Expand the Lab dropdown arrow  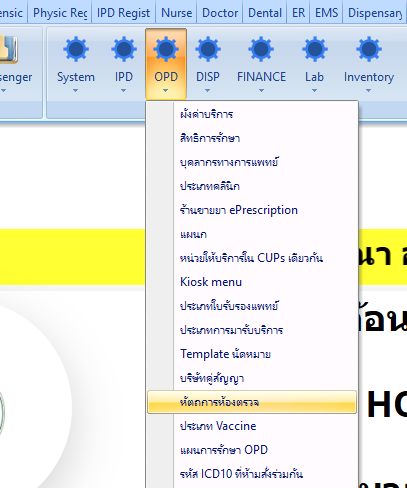pyautogui.click(x=314, y=91)
